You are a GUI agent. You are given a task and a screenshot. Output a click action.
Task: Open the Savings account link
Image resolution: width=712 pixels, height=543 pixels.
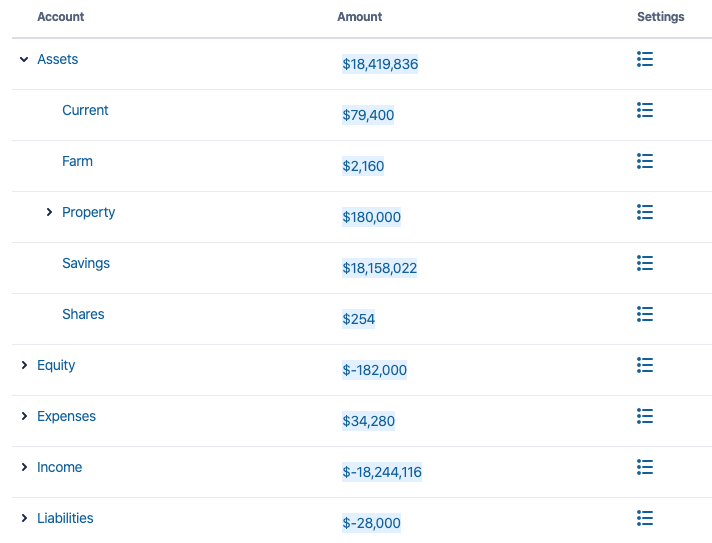[86, 264]
